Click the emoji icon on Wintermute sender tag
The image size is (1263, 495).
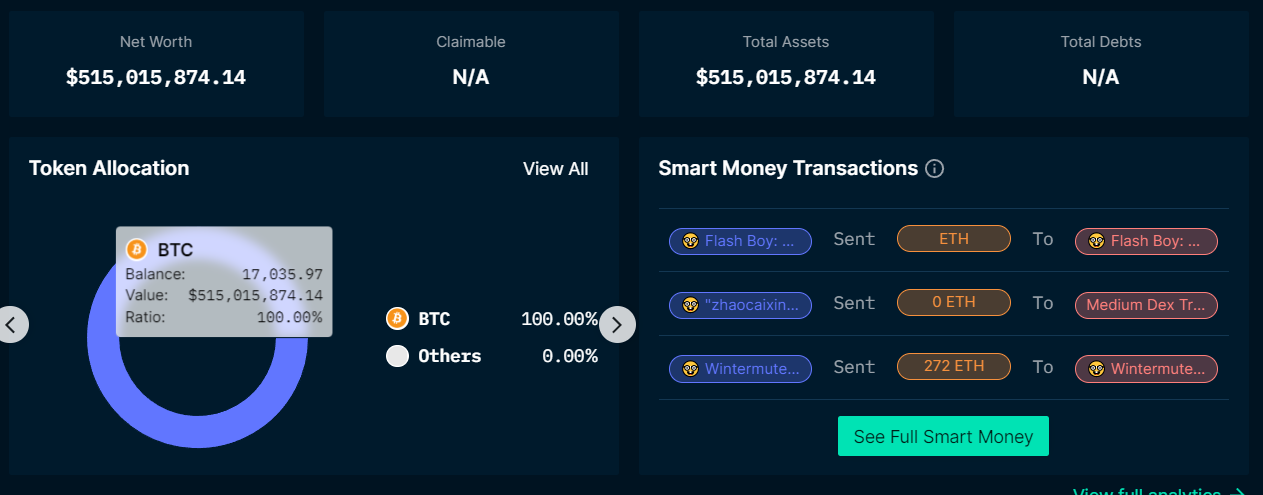tap(690, 369)
